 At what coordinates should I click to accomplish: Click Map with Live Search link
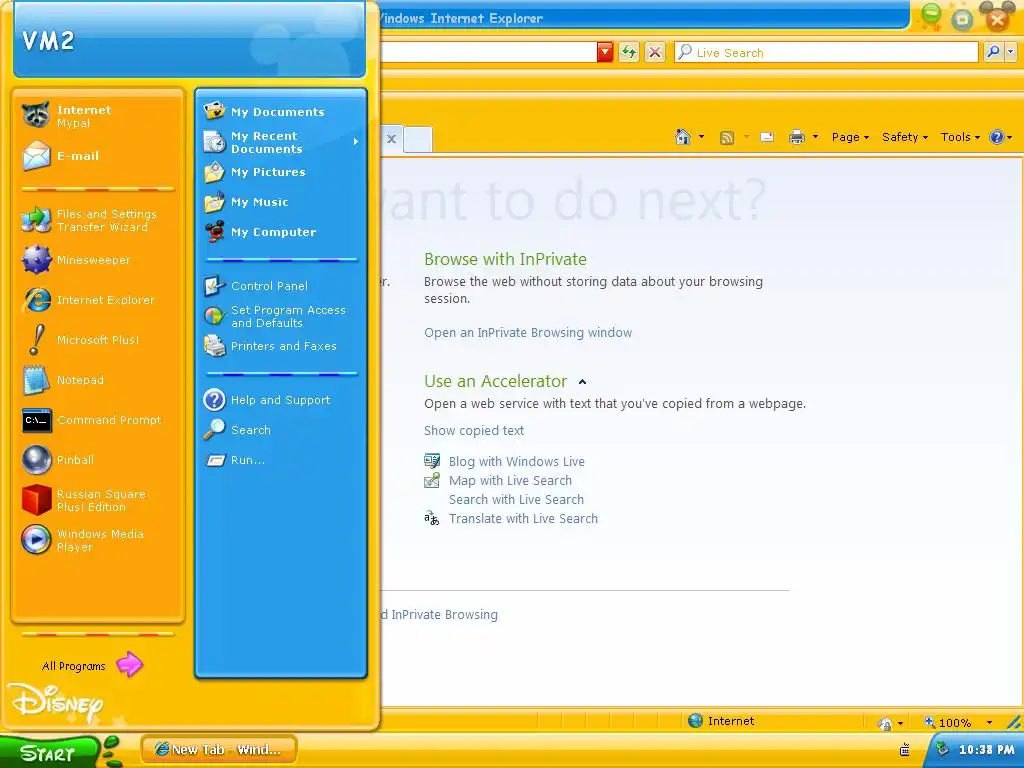click(x=510, y=481)
